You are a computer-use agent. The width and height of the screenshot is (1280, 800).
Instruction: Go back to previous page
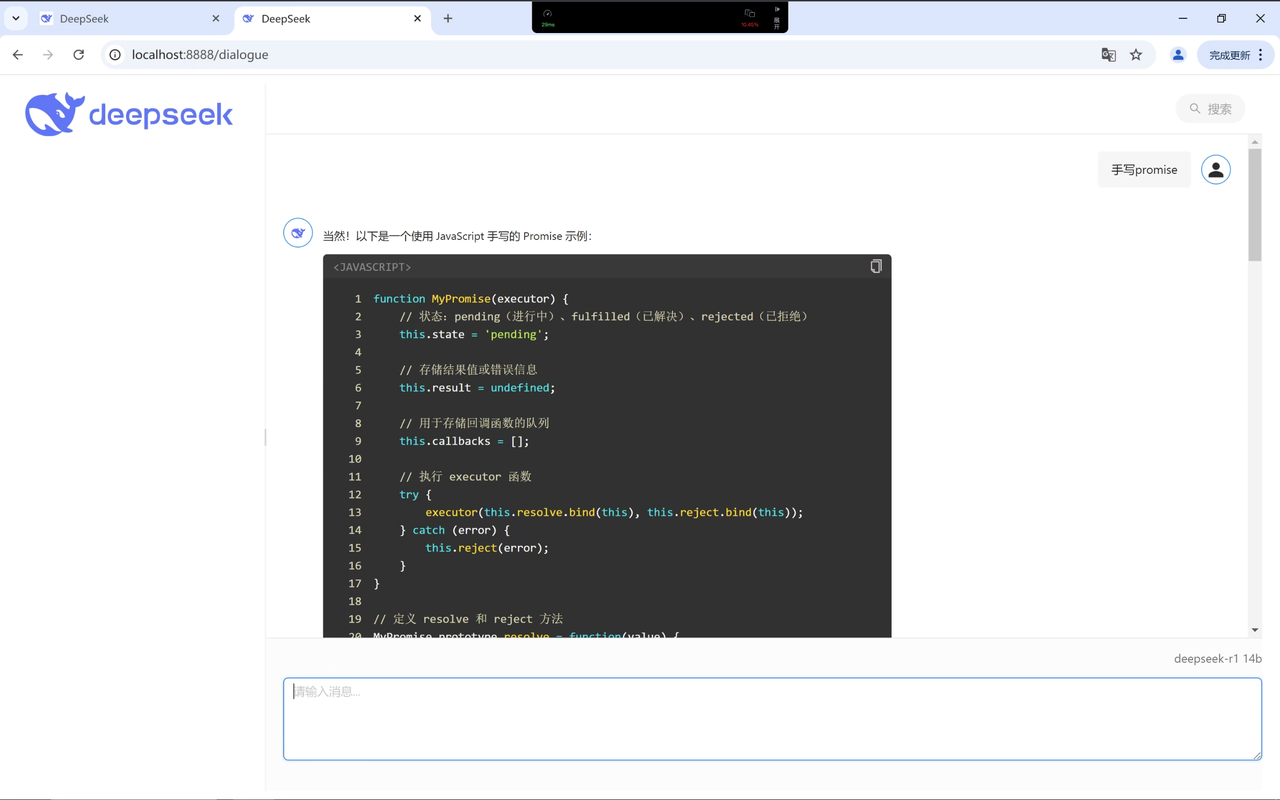pos(18,55)
